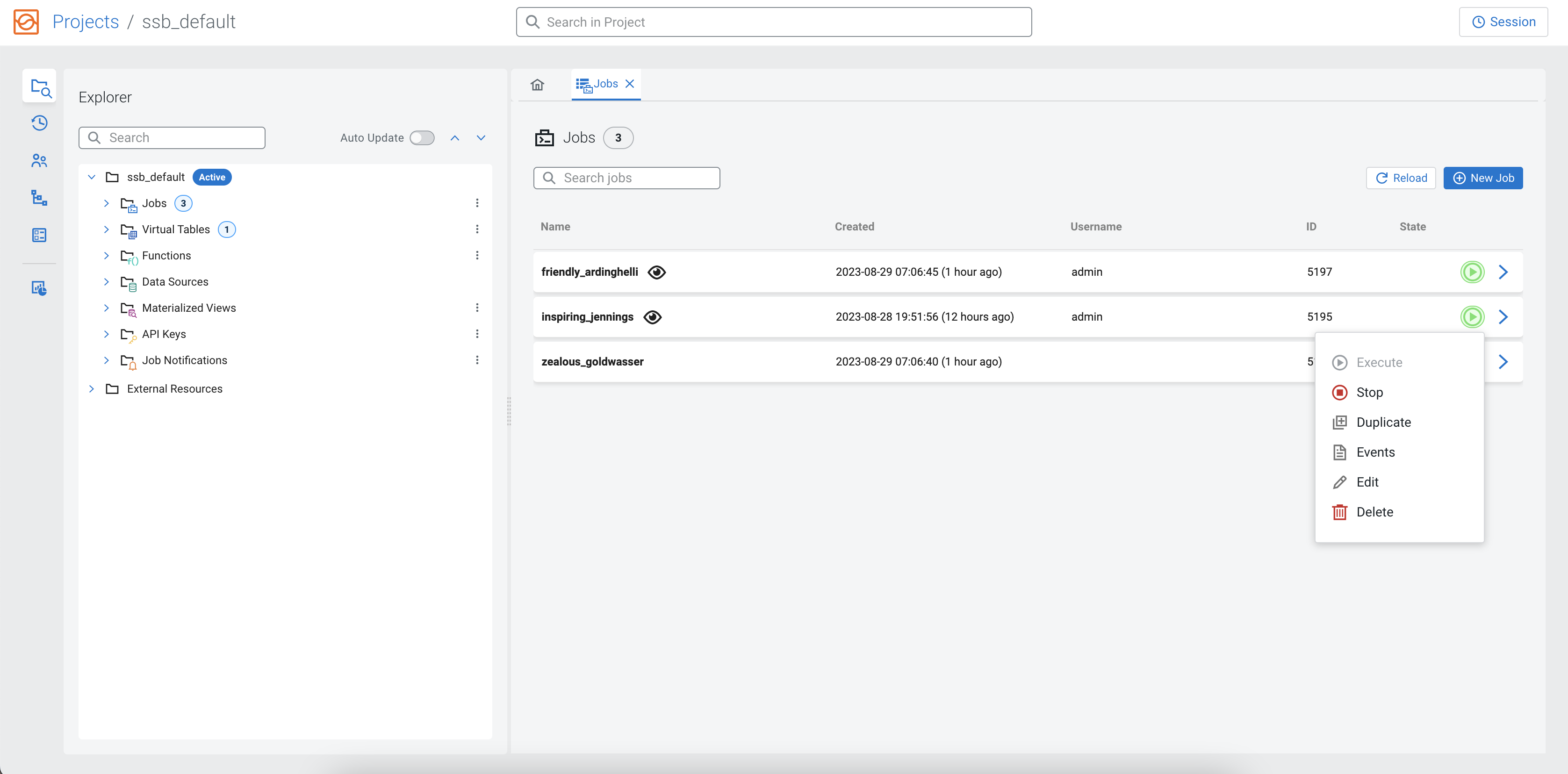The height and width of the screenshot is (774, 1568).
Task: Toggle the Auto Update switch
Action: point(422,138)
